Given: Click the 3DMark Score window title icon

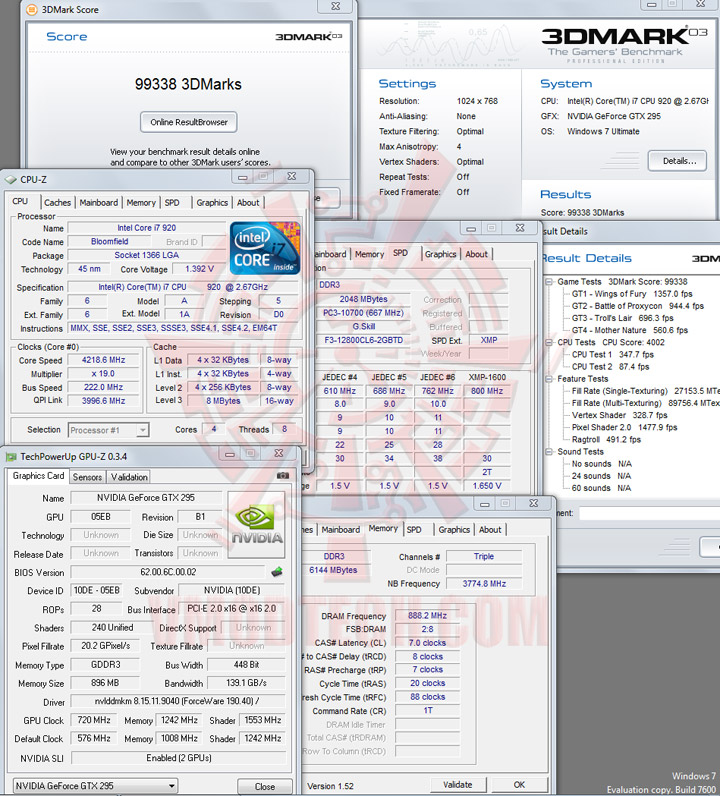Looking at the screenshot, I should click(31, 9).
